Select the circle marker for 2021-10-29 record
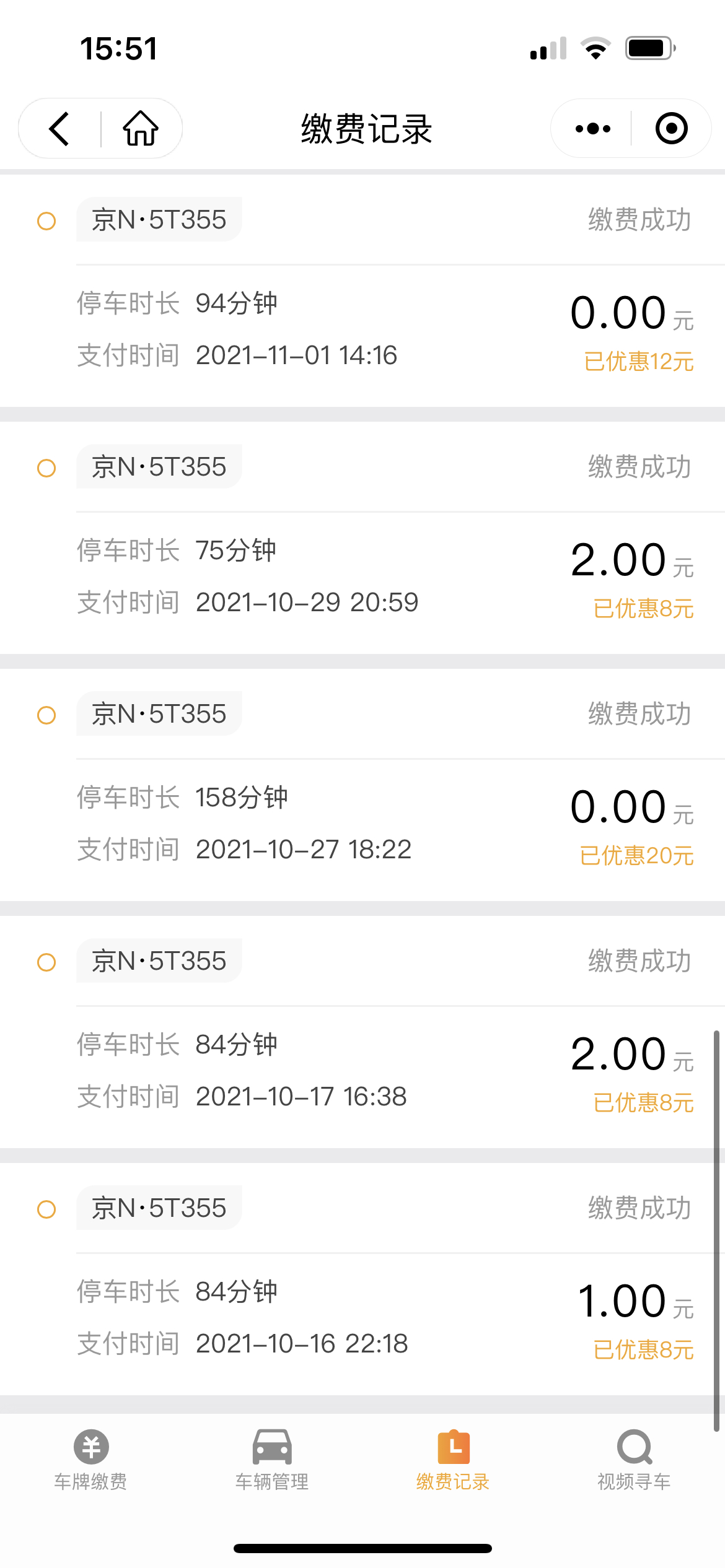The height and width of the screenshot is (1568, 725). click(46, 468)
